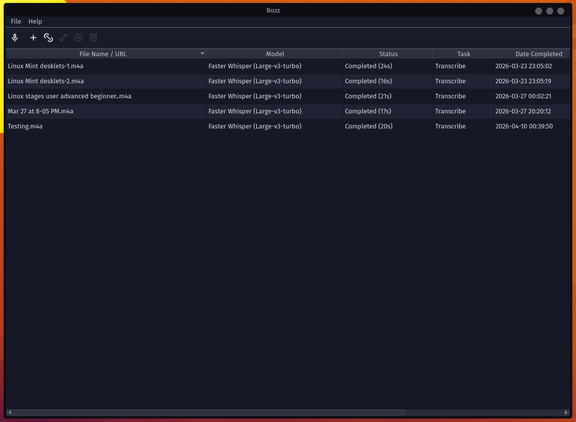The height and width of the screenshot is (422, 576).
Task: Click Completed (24s) status cell
Action: pyautogui.click(x=388, y=66)
